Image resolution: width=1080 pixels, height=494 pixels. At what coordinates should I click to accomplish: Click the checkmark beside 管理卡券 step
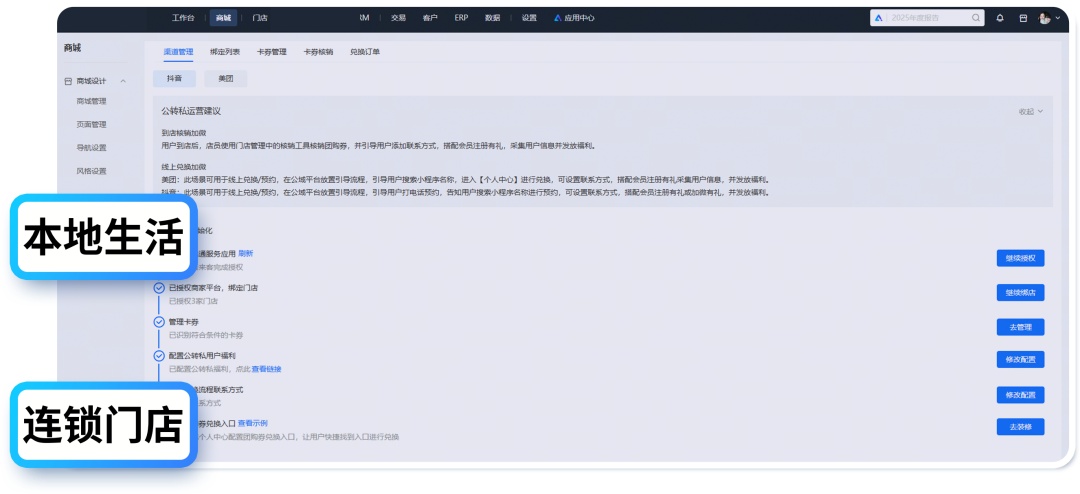(159, 322)
